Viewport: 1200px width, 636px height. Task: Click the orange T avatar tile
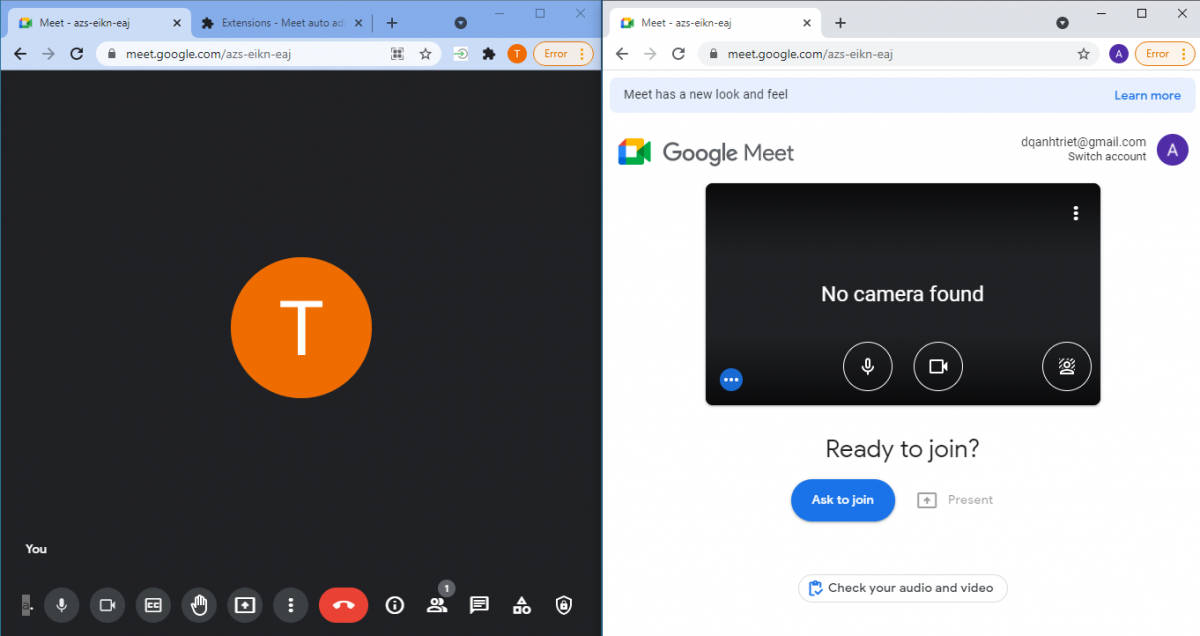[x=301, y=327]
